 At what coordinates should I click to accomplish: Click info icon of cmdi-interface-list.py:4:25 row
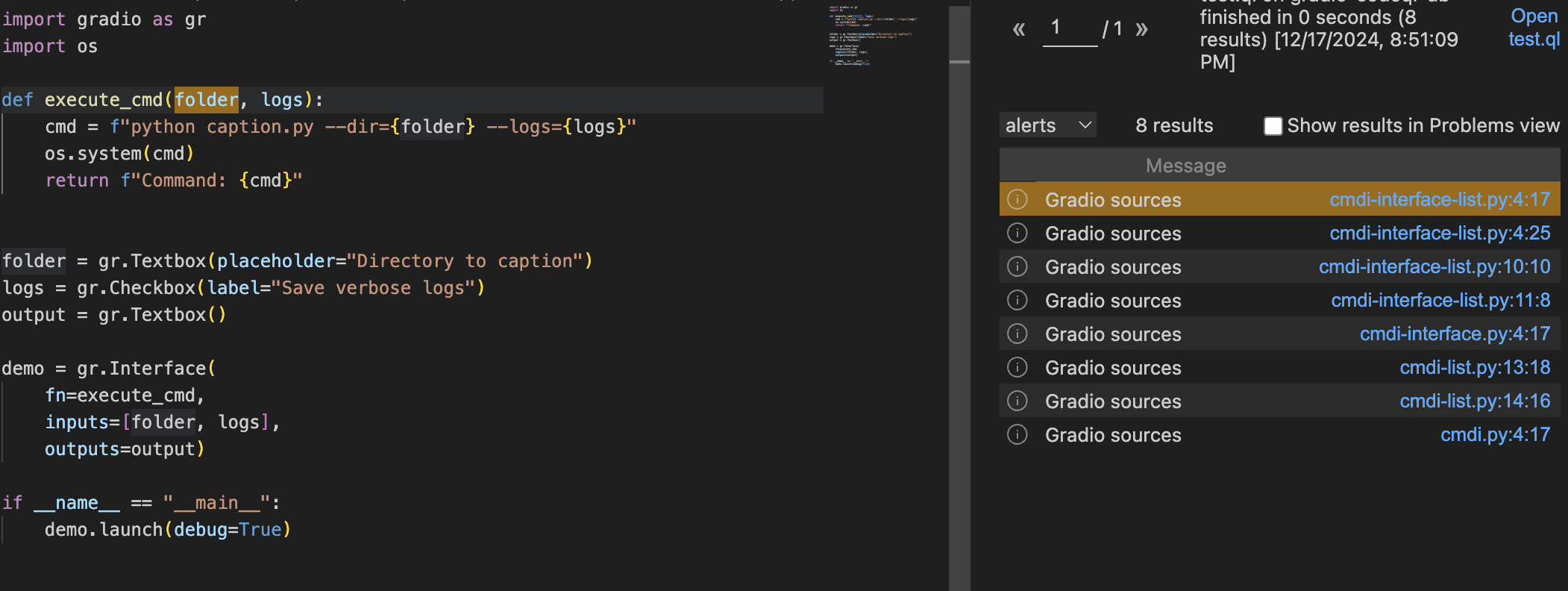click(1017, 234)
